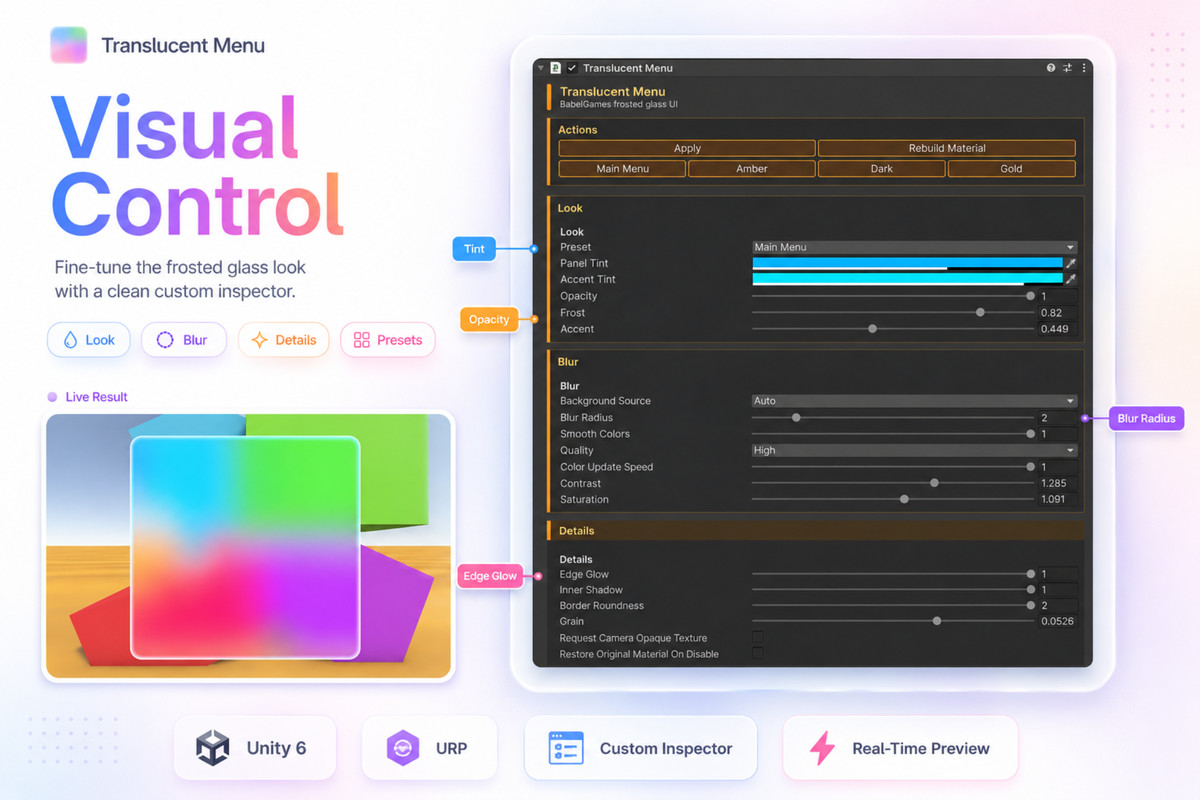Screen dimensions: 1200x800
Task: Click the Blur Radius slider handle
Action: coord(796,417)
